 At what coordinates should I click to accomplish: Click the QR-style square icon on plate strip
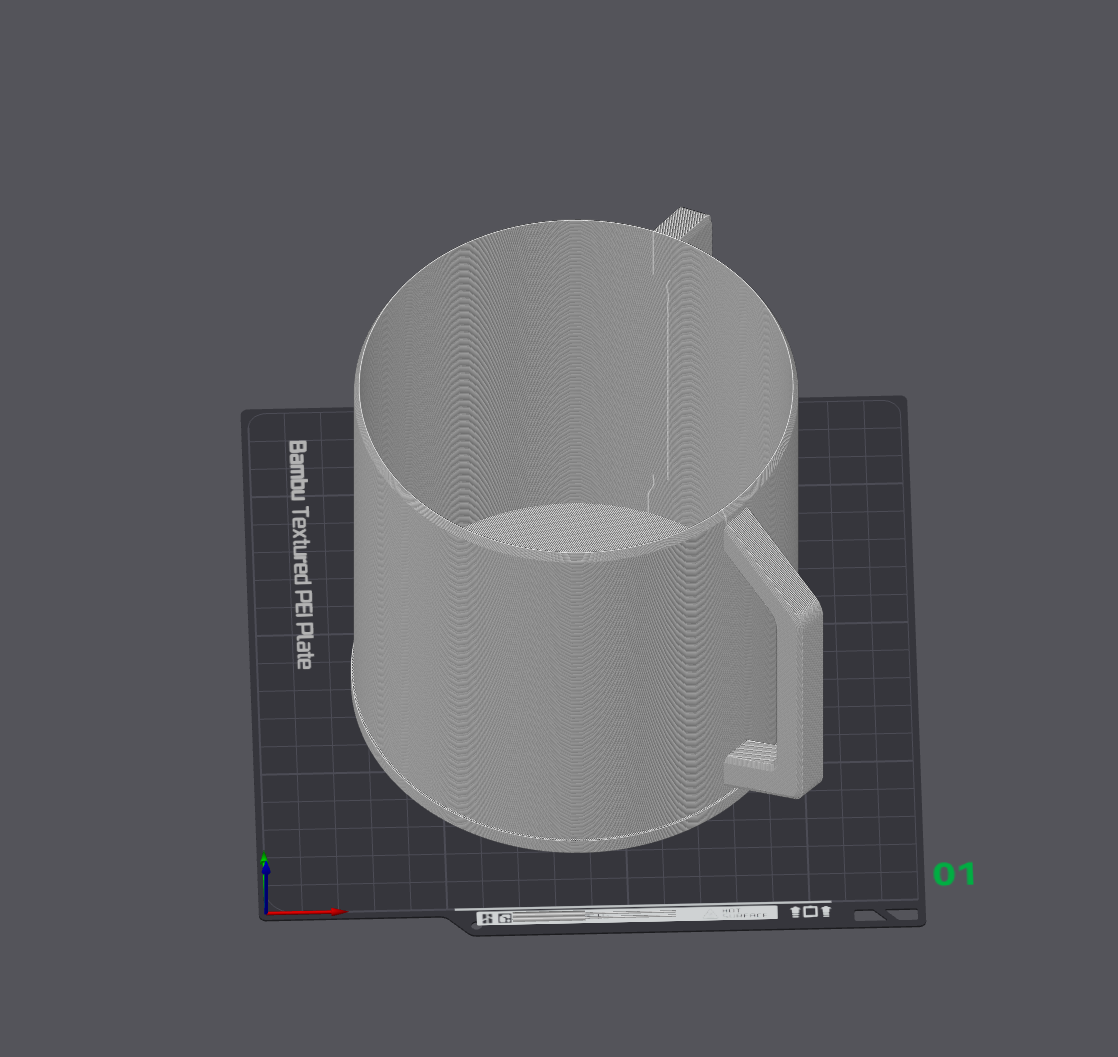(487, 917)
